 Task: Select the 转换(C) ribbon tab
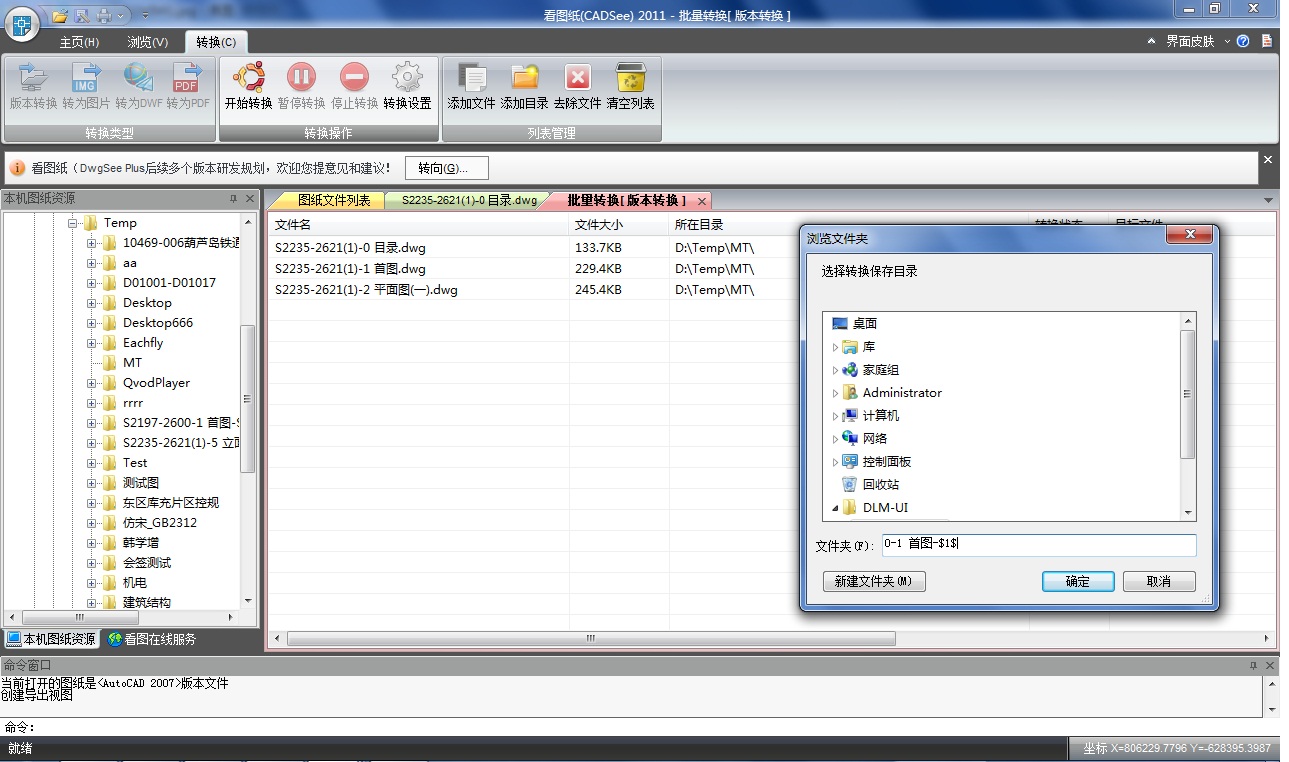pyautogui.click(x=216, y=42)
